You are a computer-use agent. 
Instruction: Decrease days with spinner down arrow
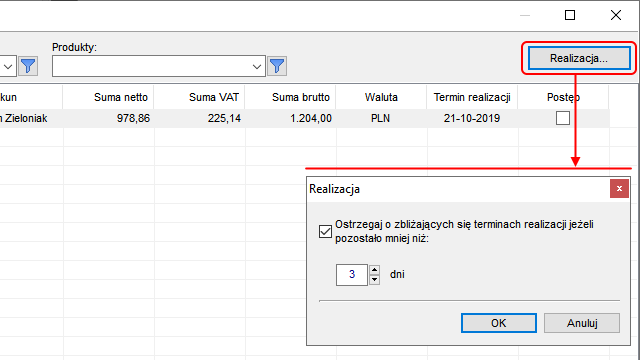374,280
